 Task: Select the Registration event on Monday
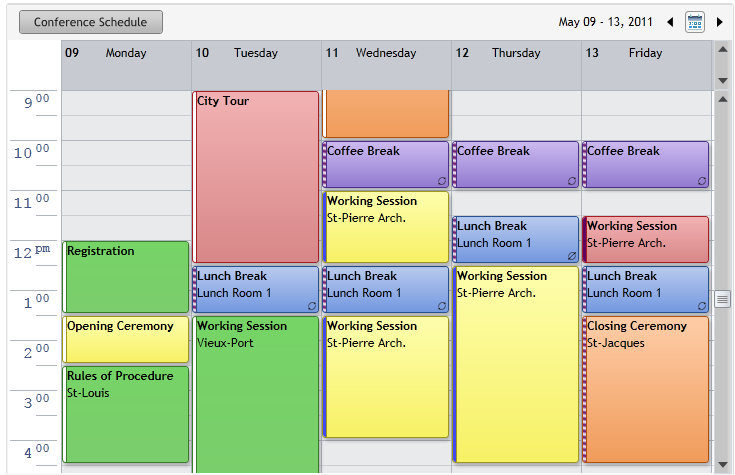126,277
